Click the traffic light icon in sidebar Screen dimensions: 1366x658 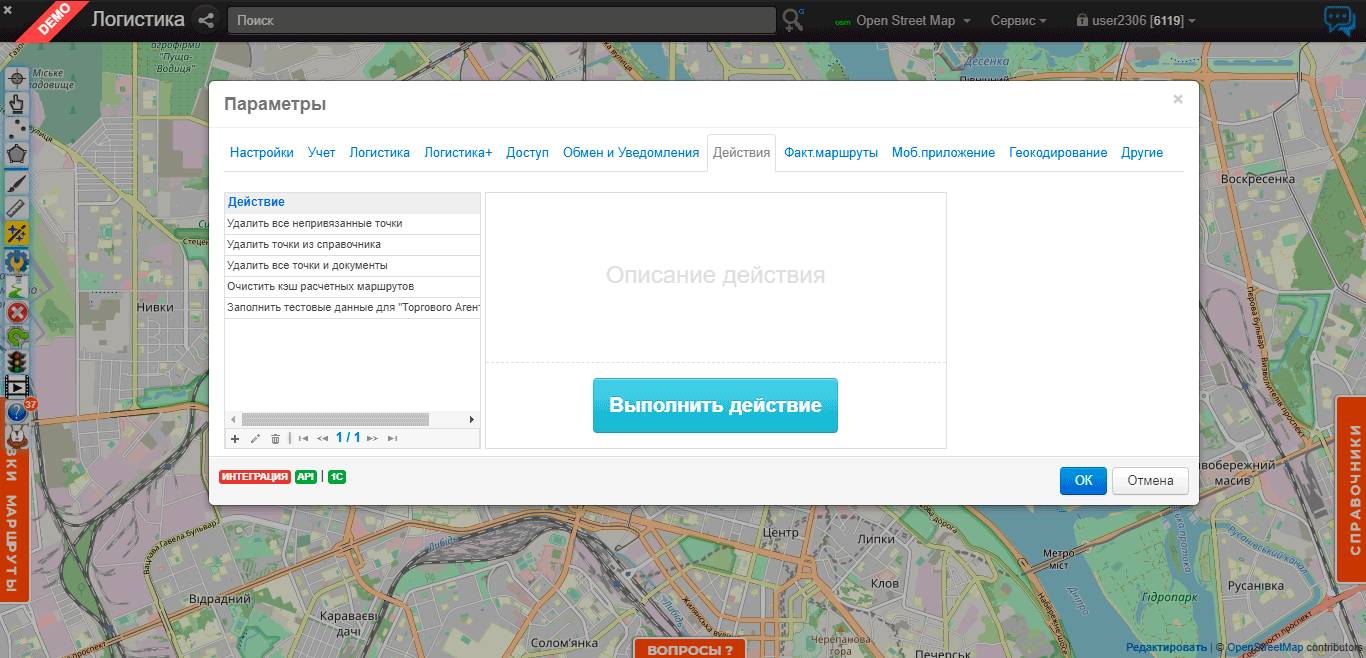17,361
